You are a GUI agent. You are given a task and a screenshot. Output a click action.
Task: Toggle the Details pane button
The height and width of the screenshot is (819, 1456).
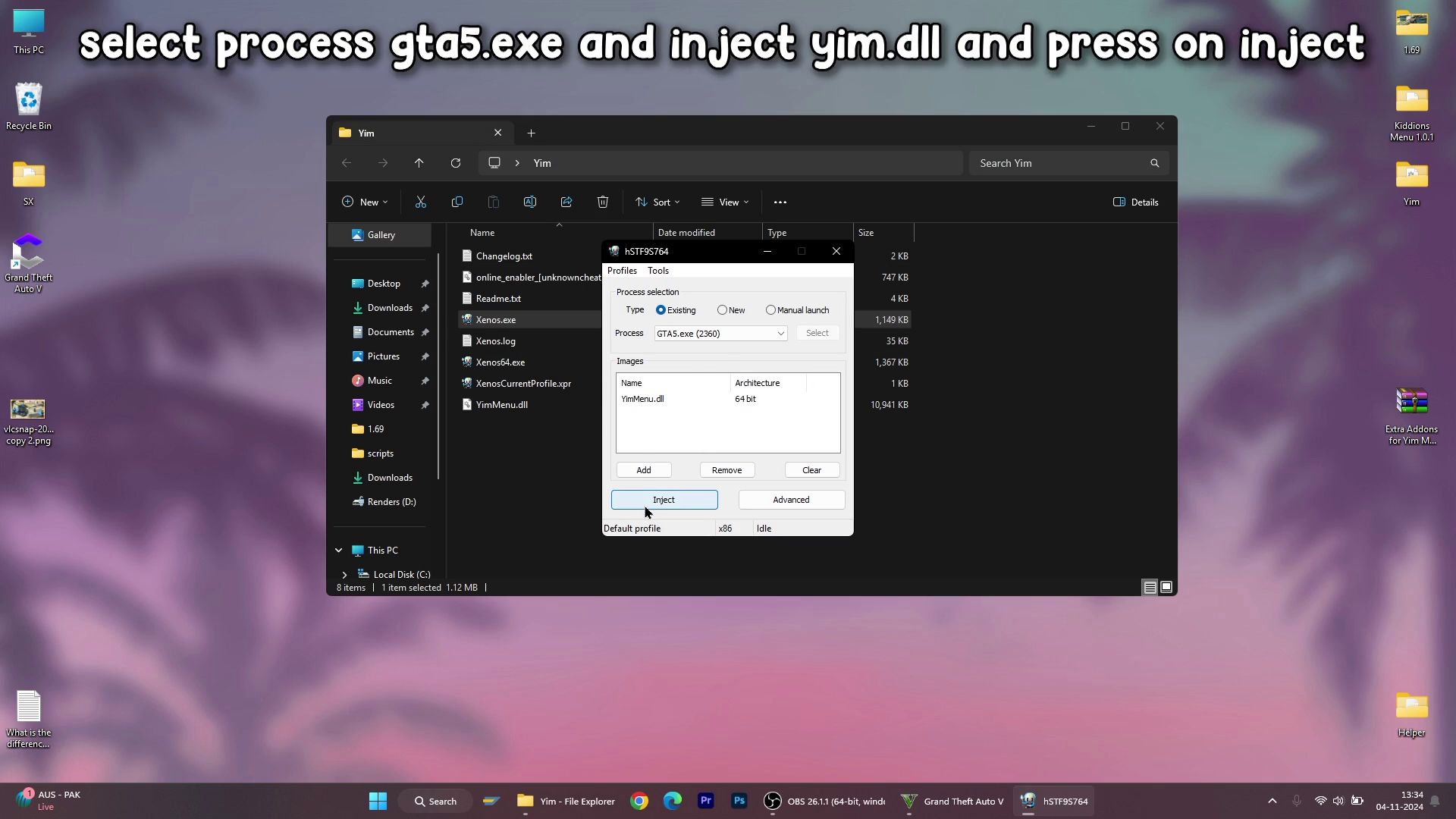(x=1135, y=202)
